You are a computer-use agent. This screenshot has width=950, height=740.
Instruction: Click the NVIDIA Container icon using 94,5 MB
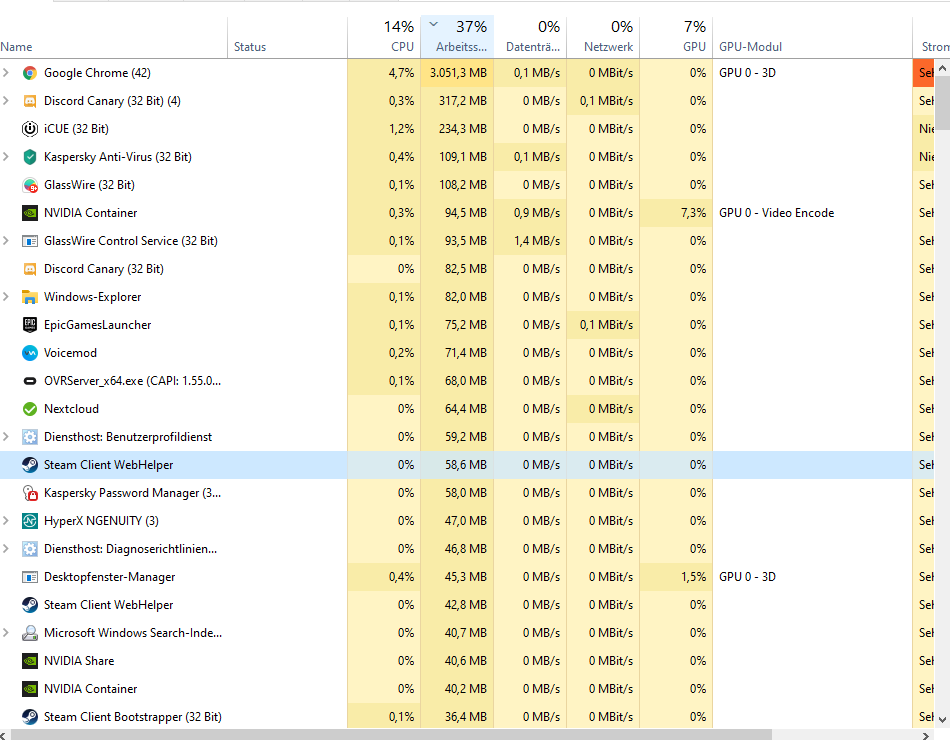(30, 213)
